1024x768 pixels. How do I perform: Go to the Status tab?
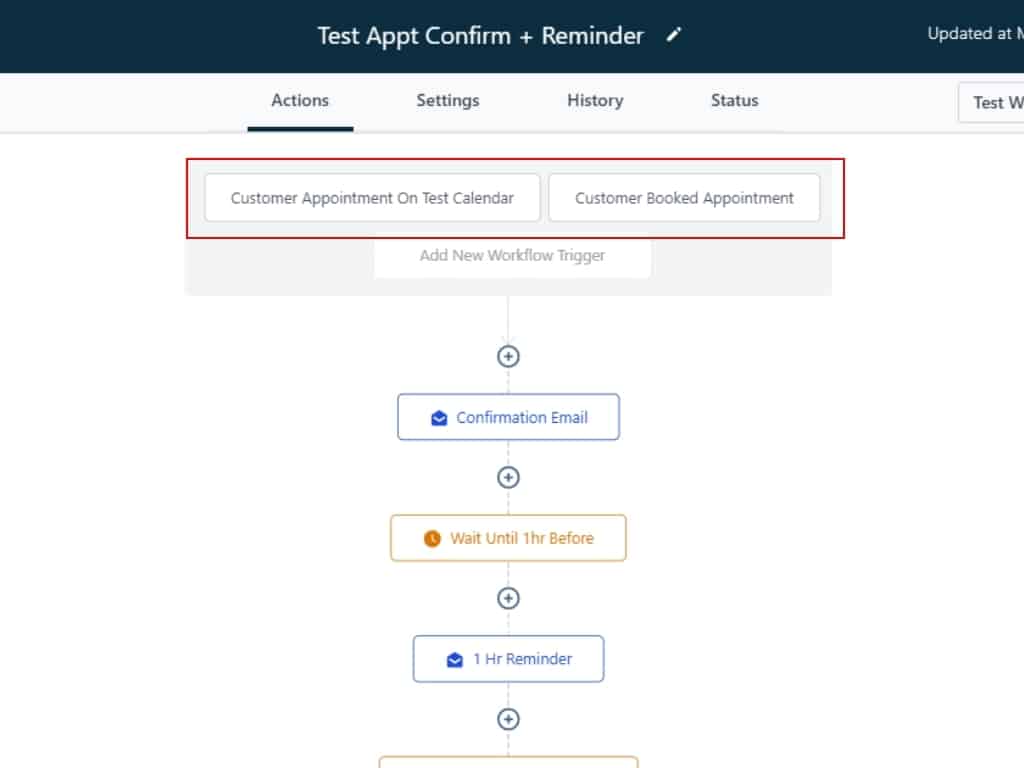(734, 100)
